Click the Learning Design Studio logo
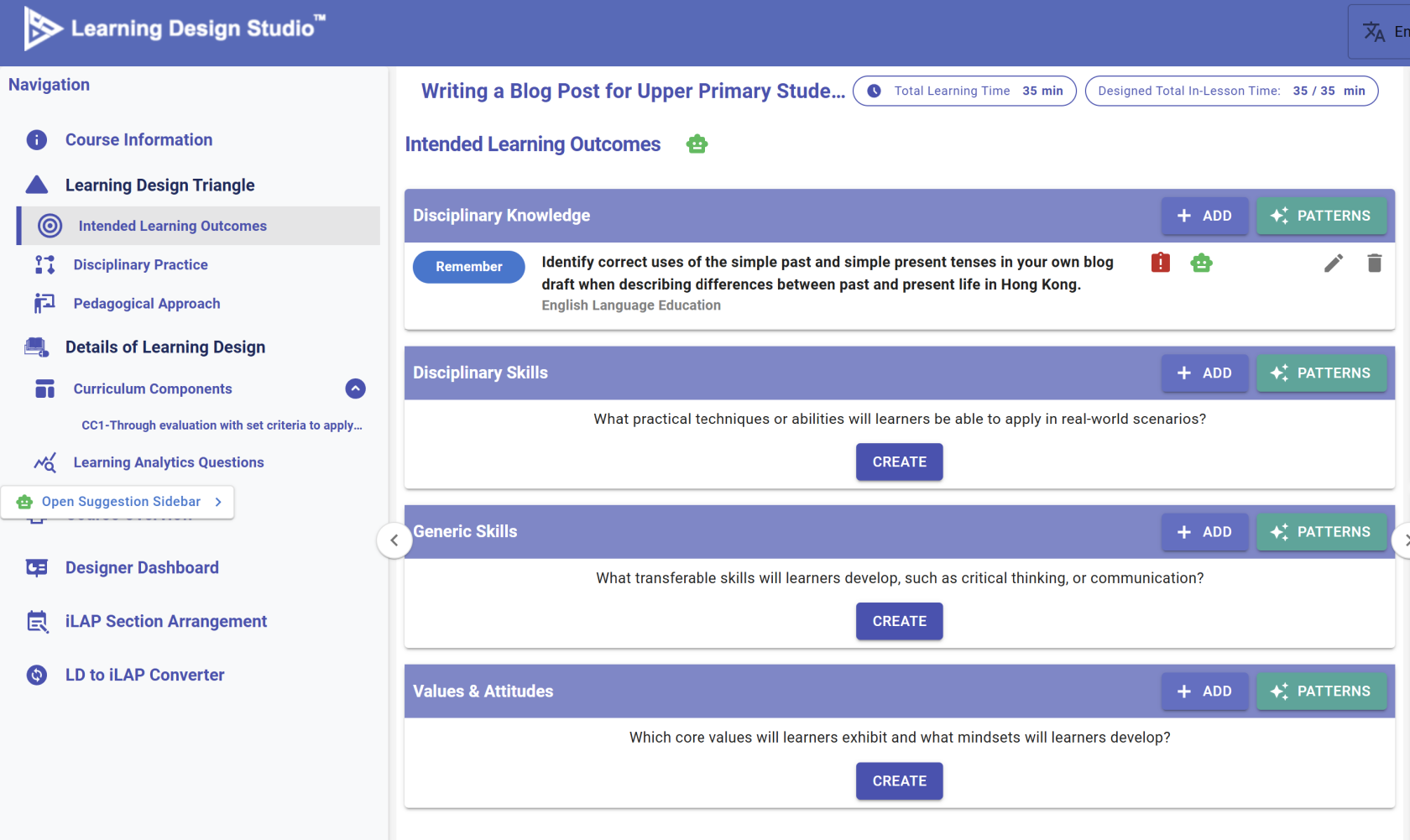This screenshot has width=1410, height=840. coord(175,29)
